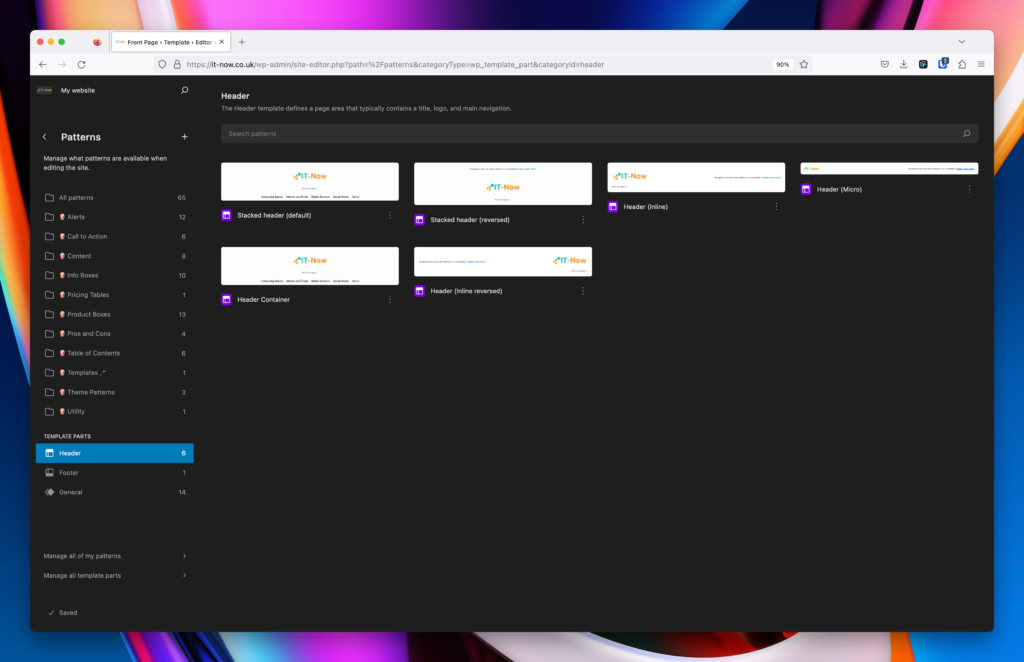Screen dimensions: 1024x662
Task: Reload the page in Firefox
Action: [x=82, y=65]
